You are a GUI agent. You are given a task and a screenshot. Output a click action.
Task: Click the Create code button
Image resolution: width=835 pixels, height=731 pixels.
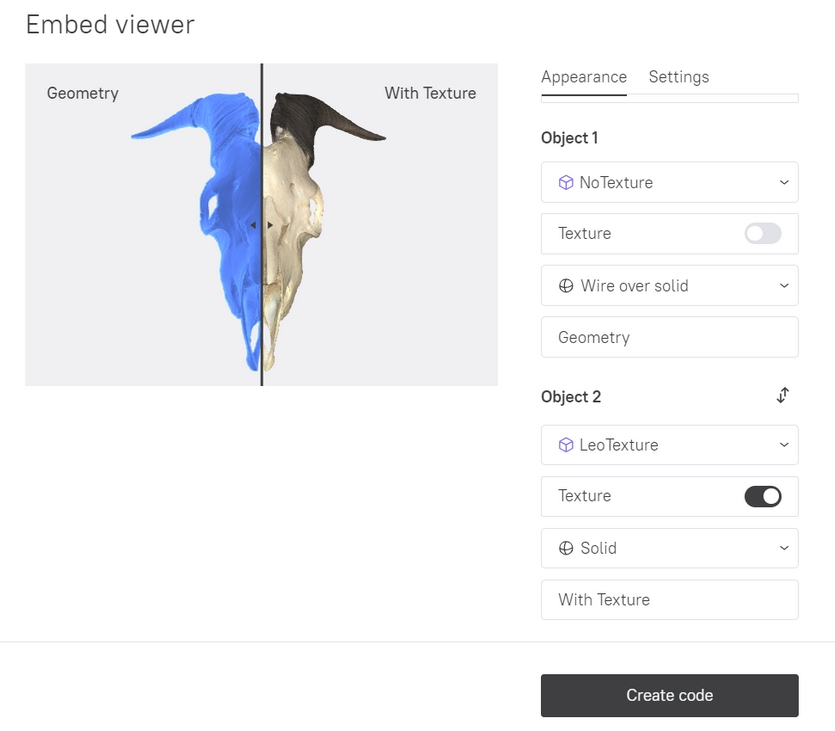669,695
